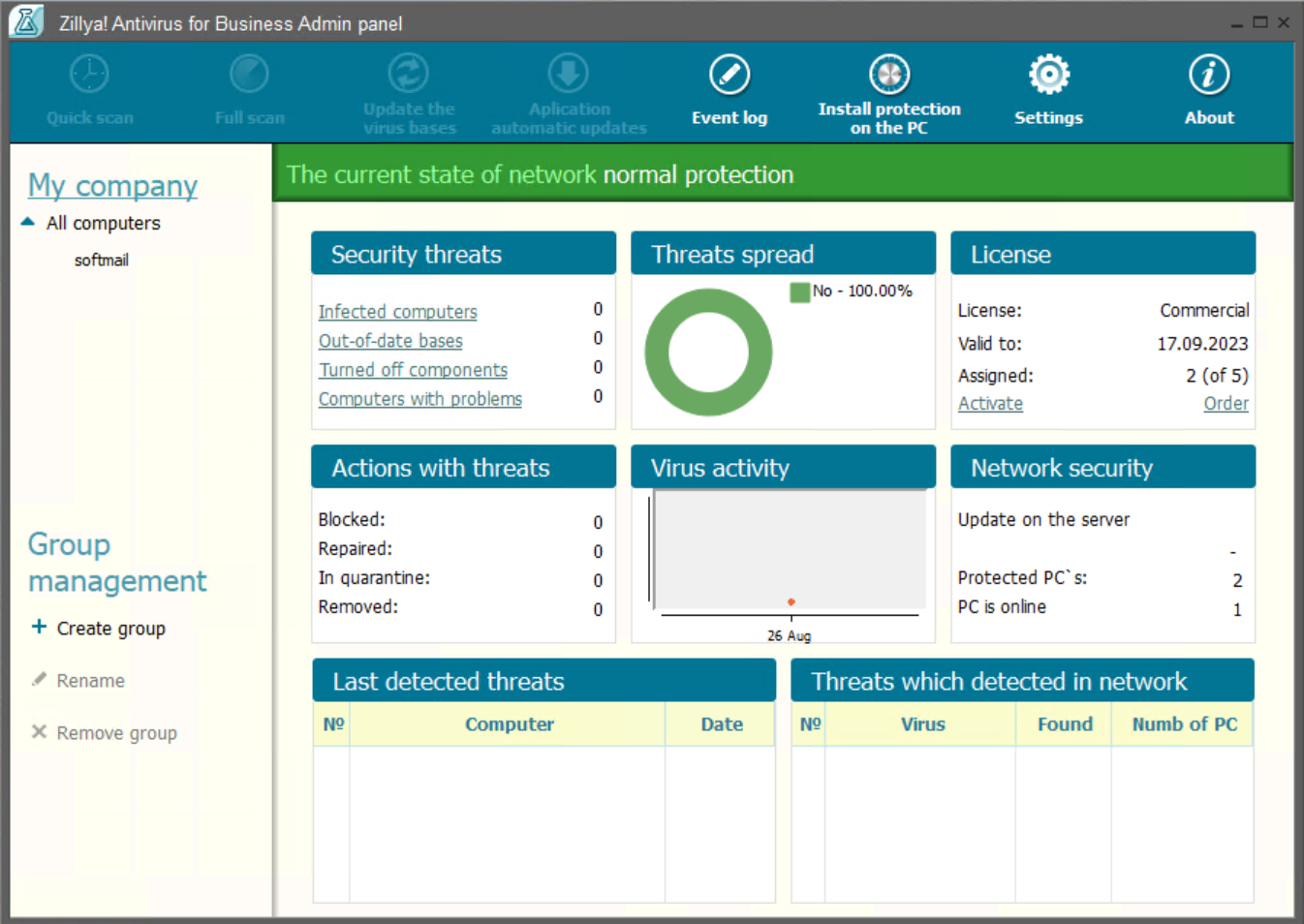Click the Found column header

(1065, 724)
